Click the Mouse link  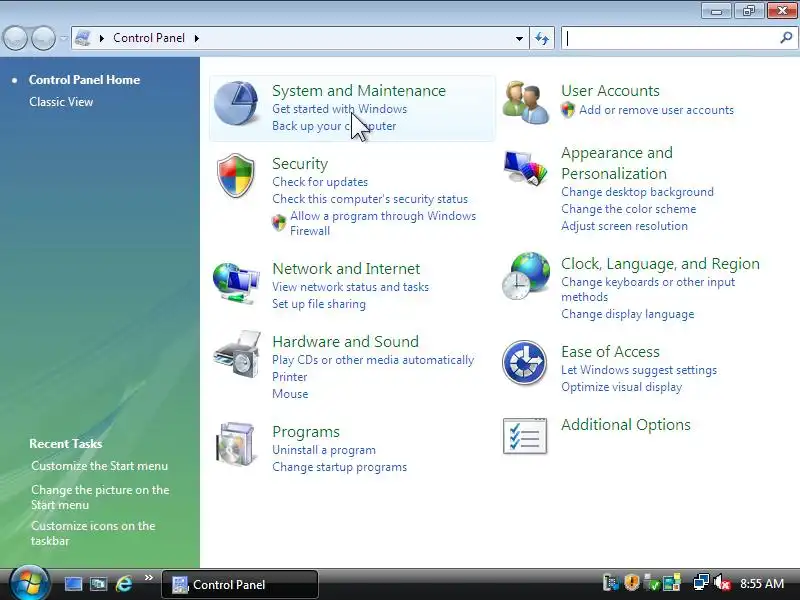pyautogui.click(x=290, y=394)
